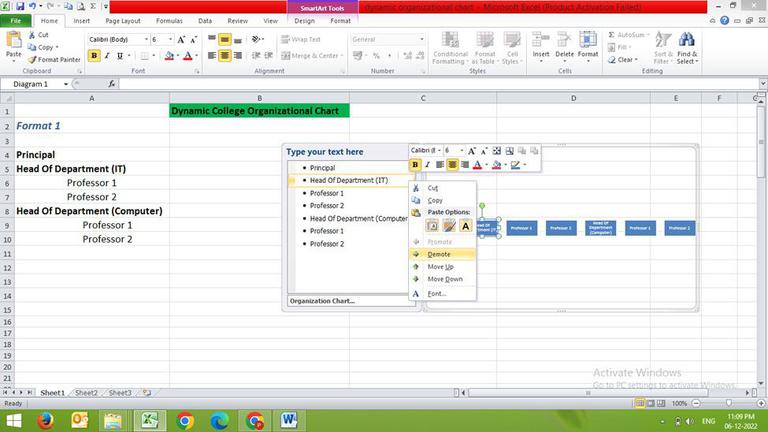The image size is (768, 432).
Task: Open the Clear dropdown in the ribbon
Action: coord(623,60)
